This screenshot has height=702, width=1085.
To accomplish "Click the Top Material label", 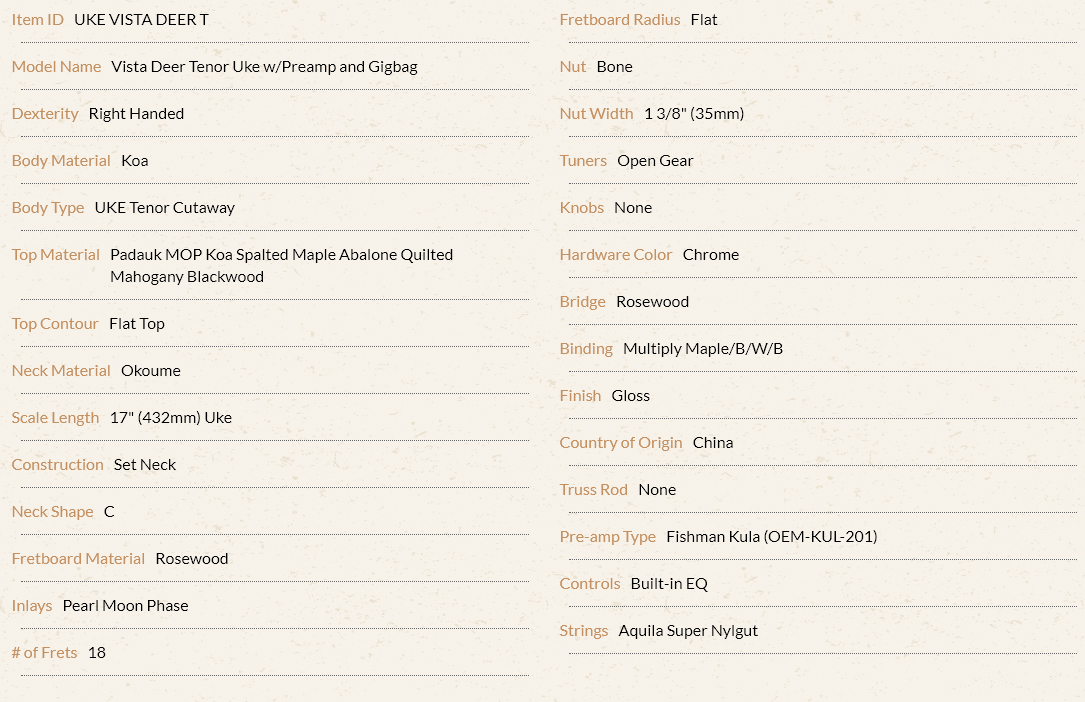I will pyautogui.click(x=55, y=255).
